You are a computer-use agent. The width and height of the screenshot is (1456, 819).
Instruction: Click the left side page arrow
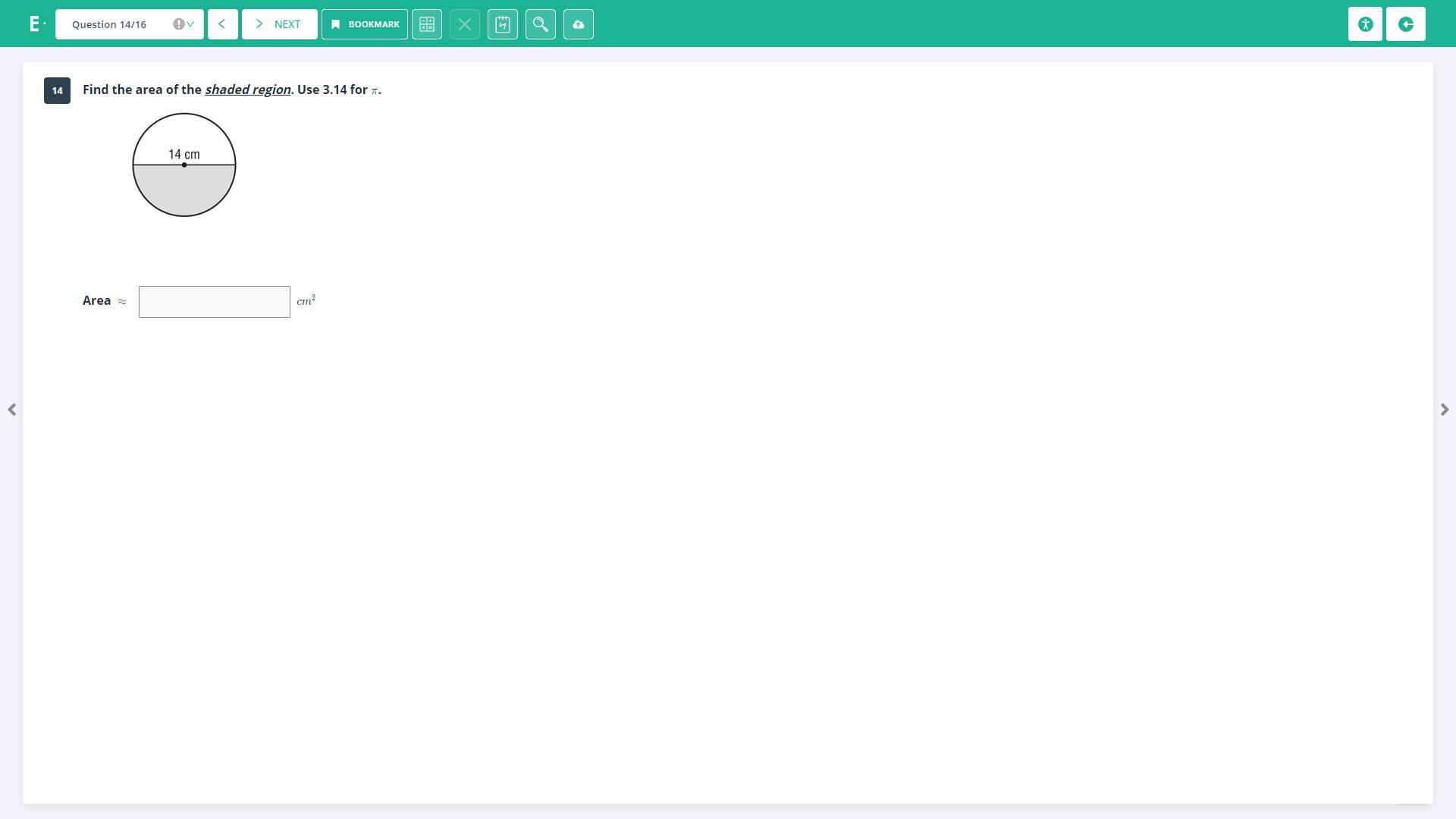12,409
